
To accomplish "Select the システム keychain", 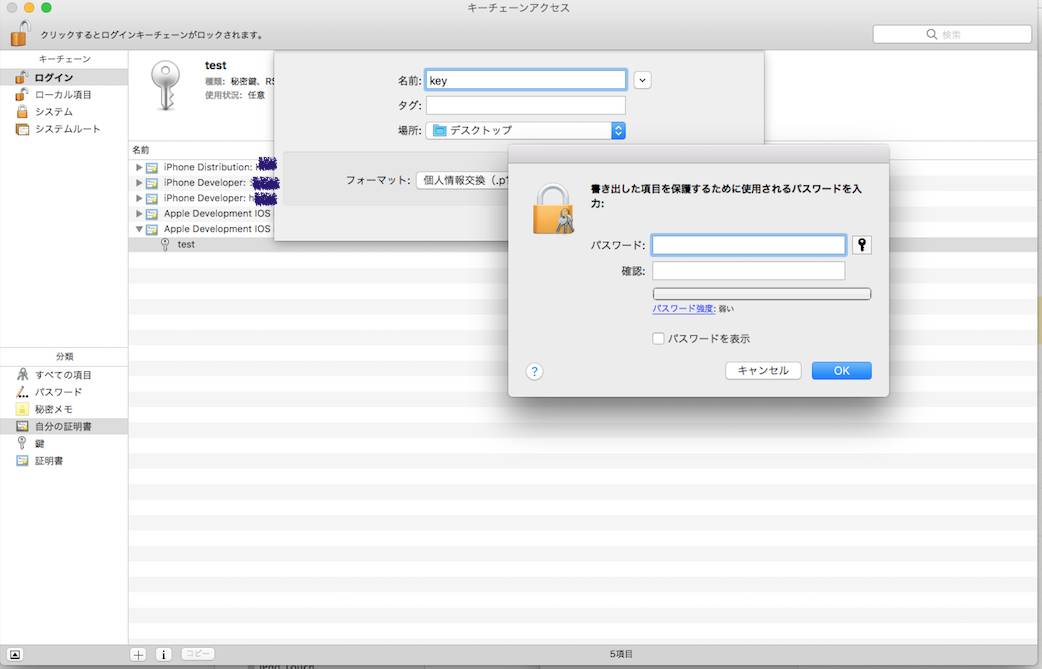I will pos(64,112).
